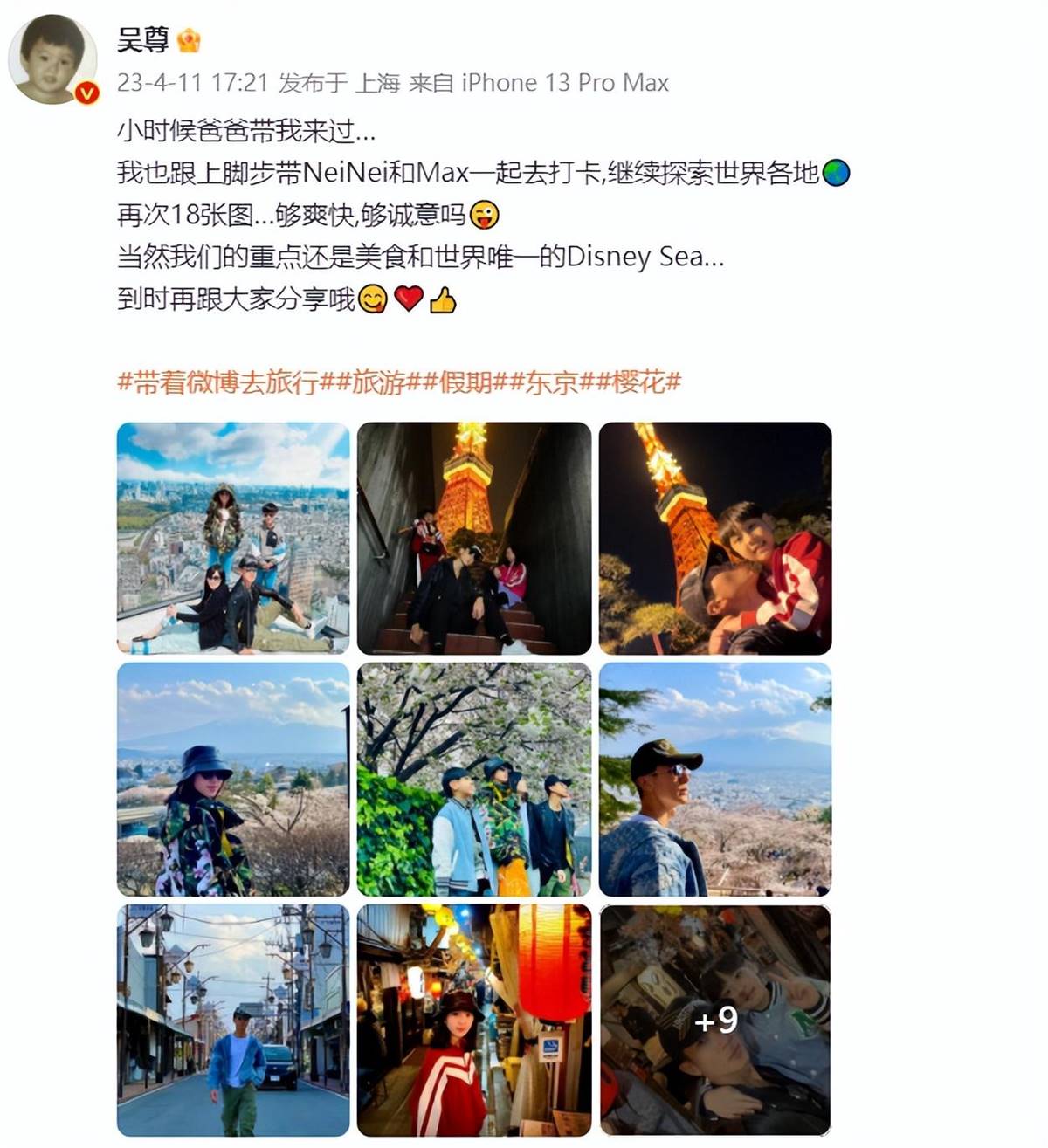
Task: Open the red lantern alley photo
Action: click(474, 1020)
